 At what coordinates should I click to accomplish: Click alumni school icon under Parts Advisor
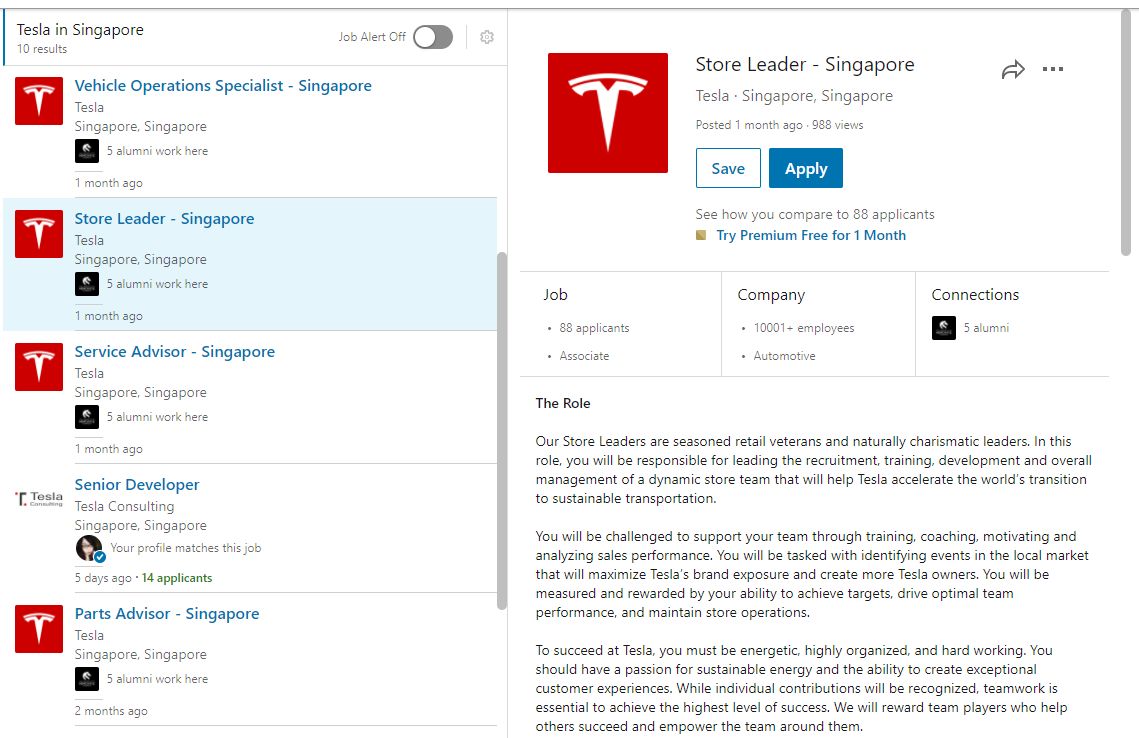(x=87, y=679)
